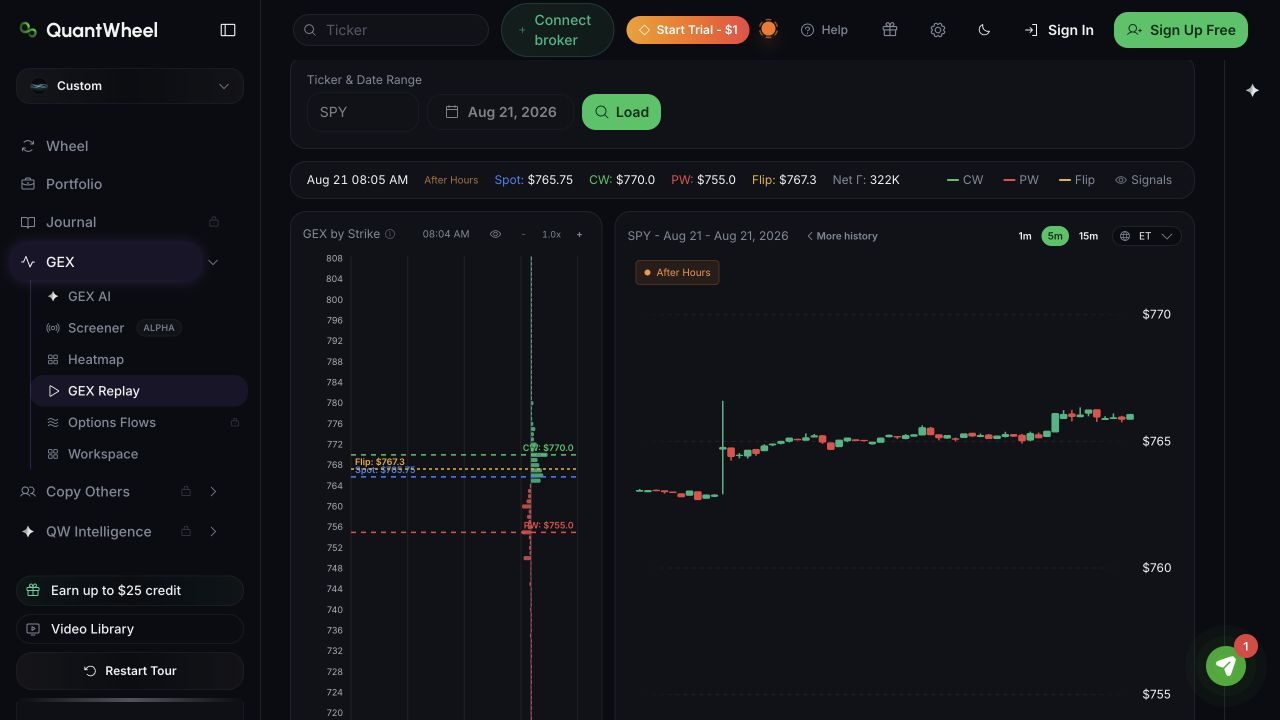The width and height of the screenshot is (1280, 720).
Task: Zoom out GEX strike chart minus
Action: (x=523, y=234)
